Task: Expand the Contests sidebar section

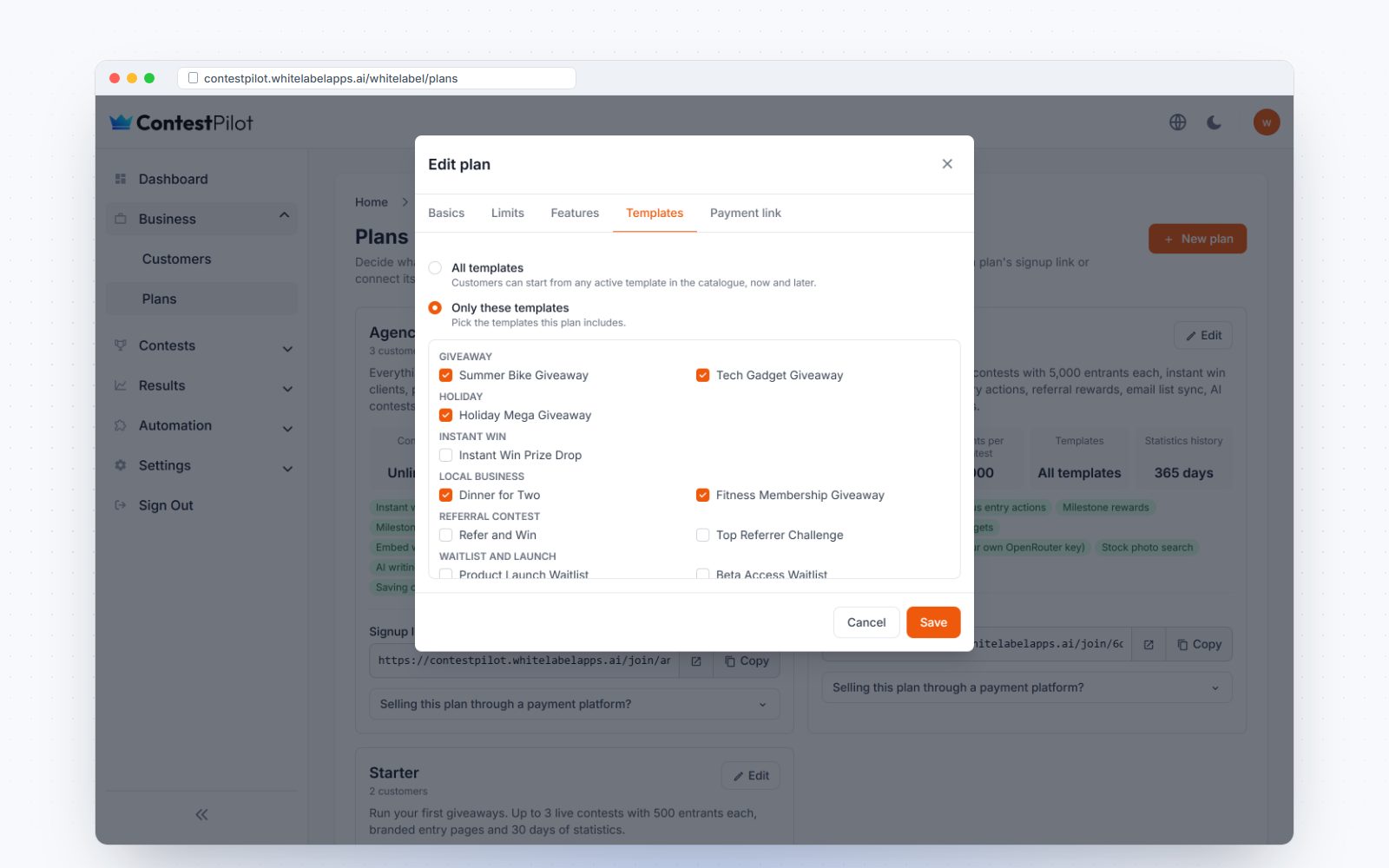Action: (287, 349)
